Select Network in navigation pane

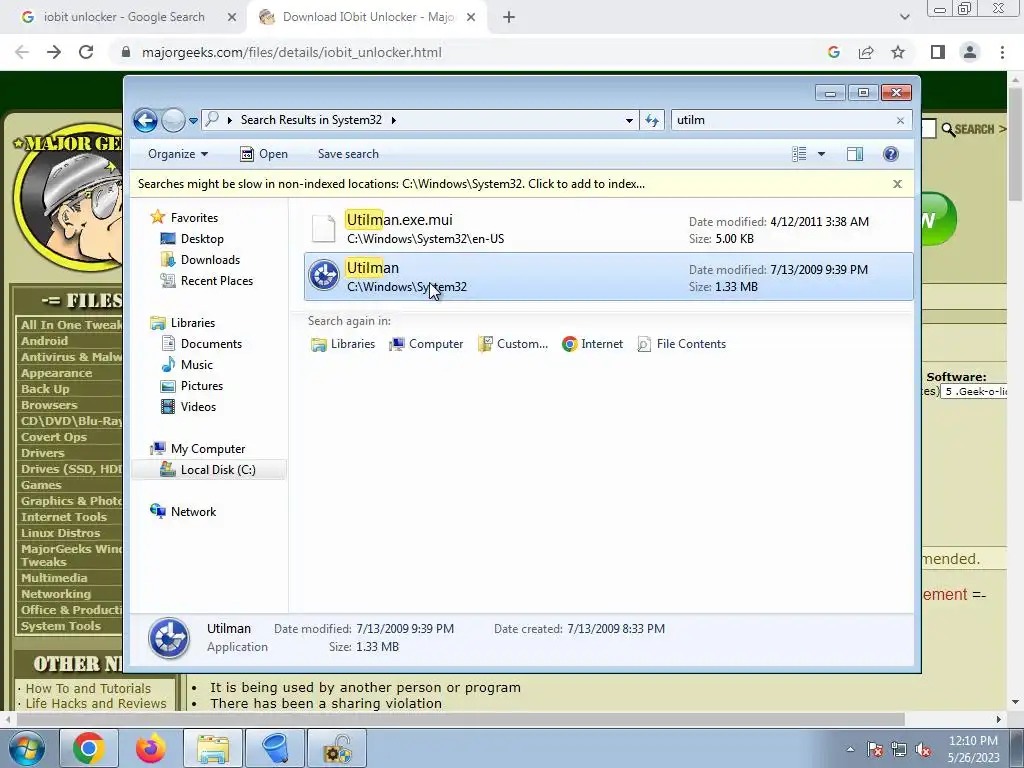tap(193, 511)
